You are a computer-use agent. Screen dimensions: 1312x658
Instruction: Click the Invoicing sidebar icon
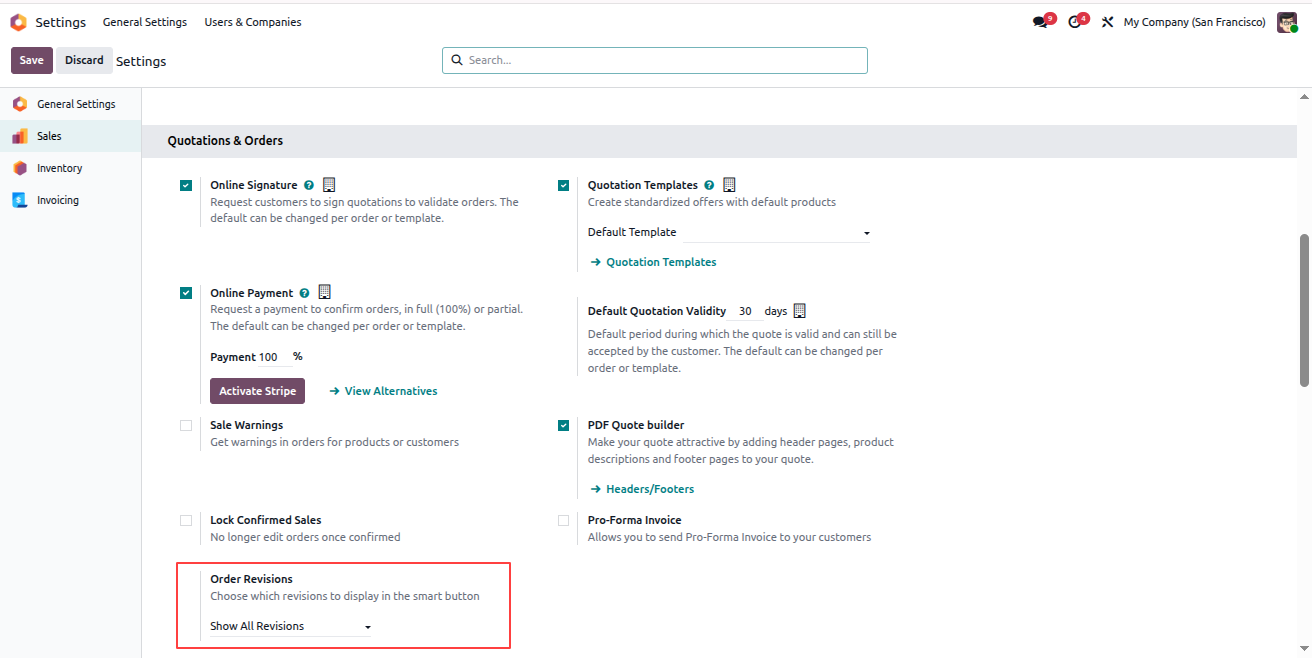(20, 200)
